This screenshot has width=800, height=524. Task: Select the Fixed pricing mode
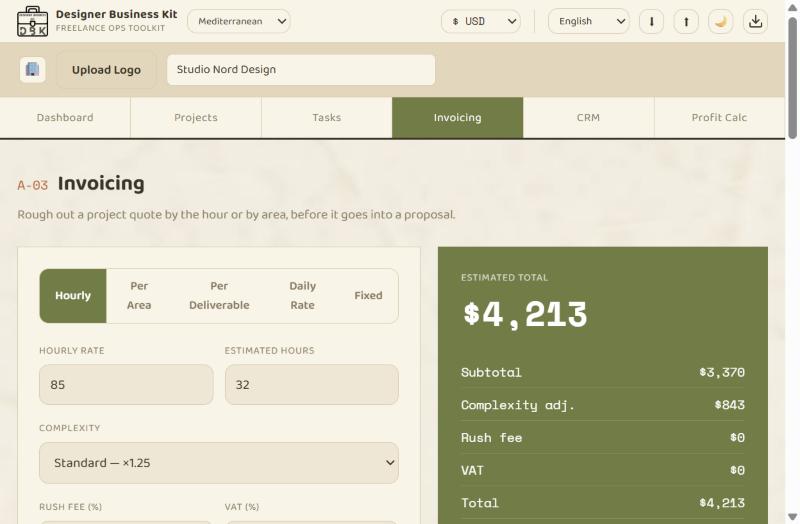tap(368, 296)
